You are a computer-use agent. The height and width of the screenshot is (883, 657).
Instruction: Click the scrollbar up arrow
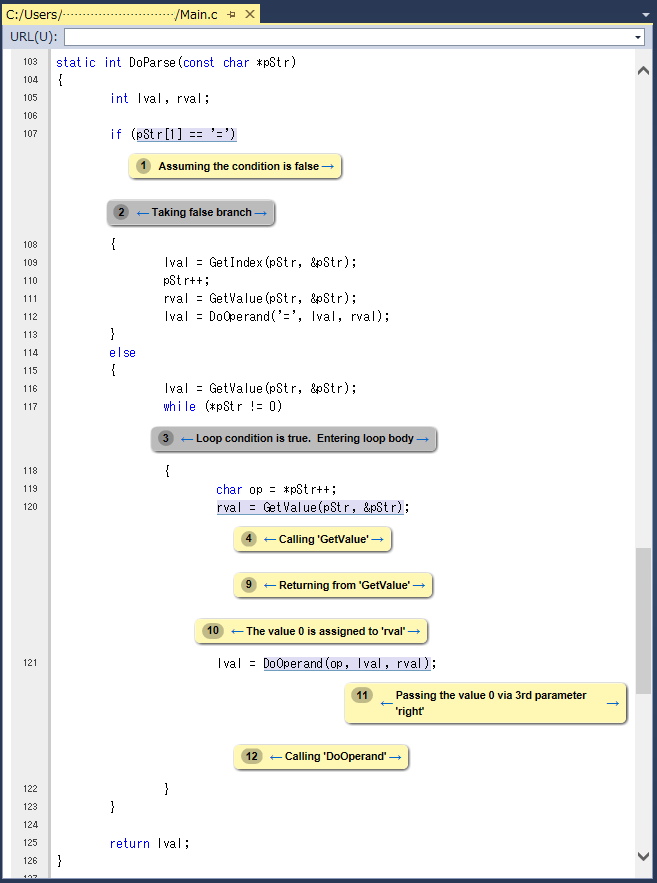[643, 70]
